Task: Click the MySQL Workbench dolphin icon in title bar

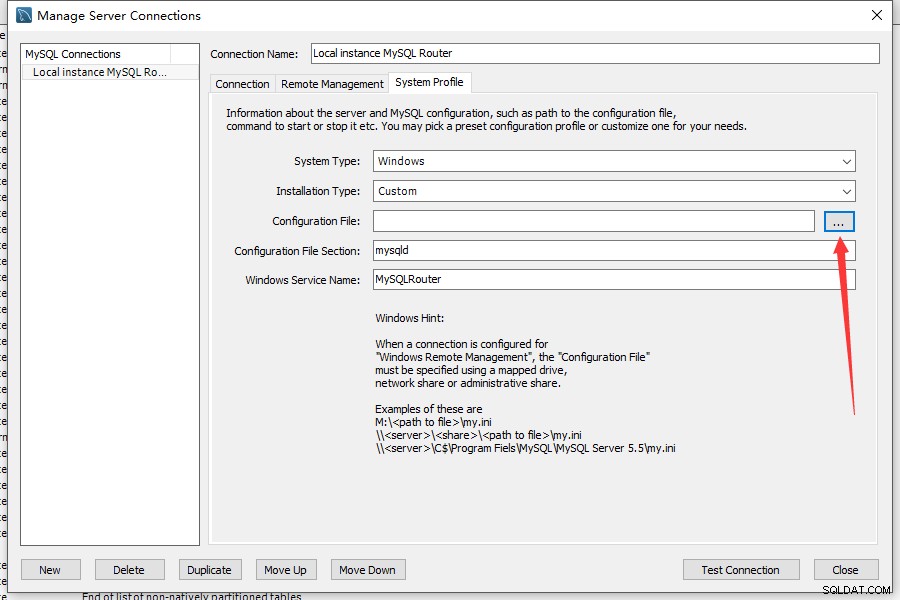Action: (24, 15)
